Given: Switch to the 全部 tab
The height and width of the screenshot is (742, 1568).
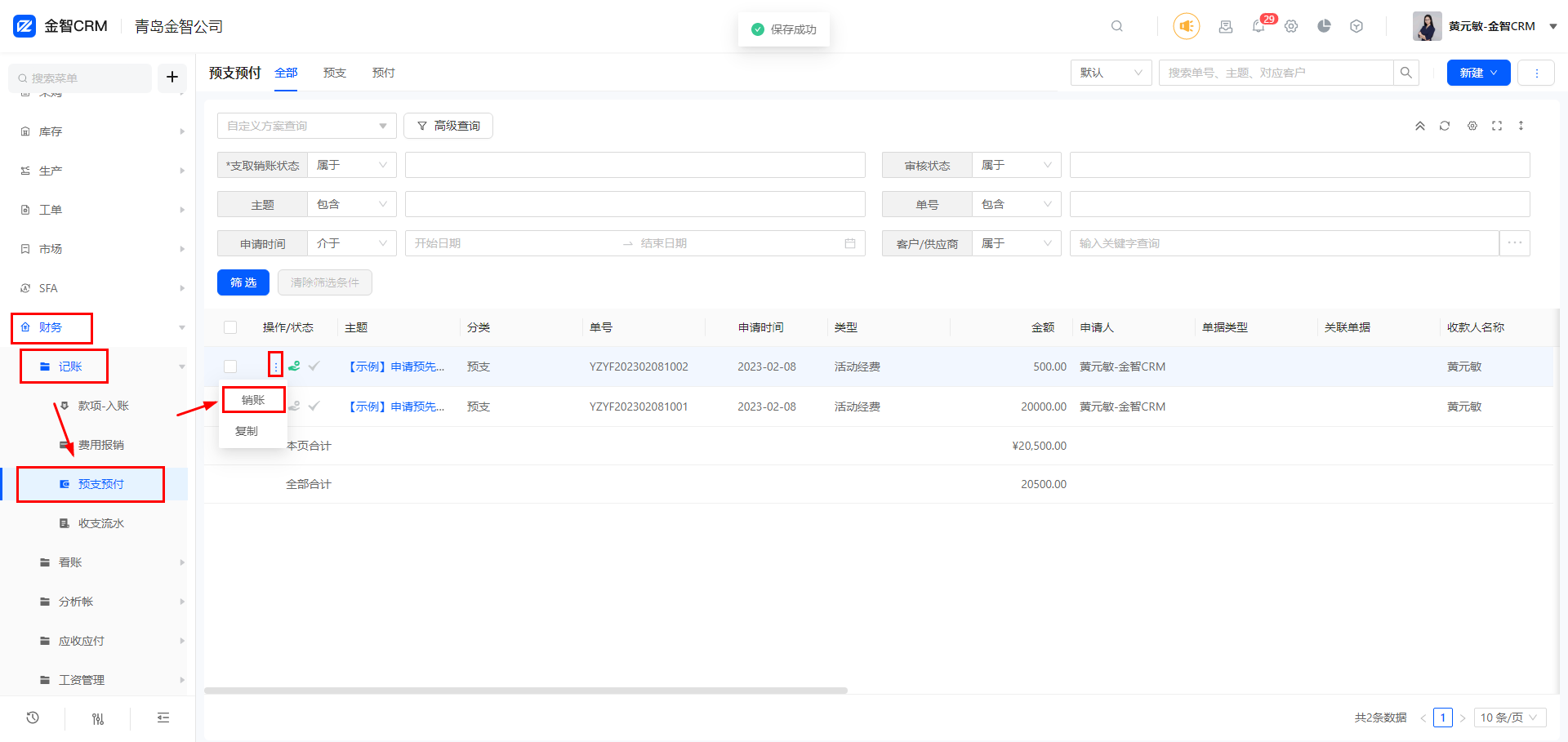Looking at the screenshot, I should pyautogui.click(x=286, y=73).
